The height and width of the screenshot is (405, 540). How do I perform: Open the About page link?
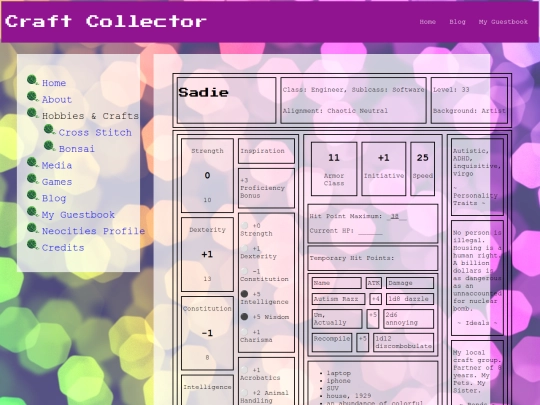click(57, 100)
